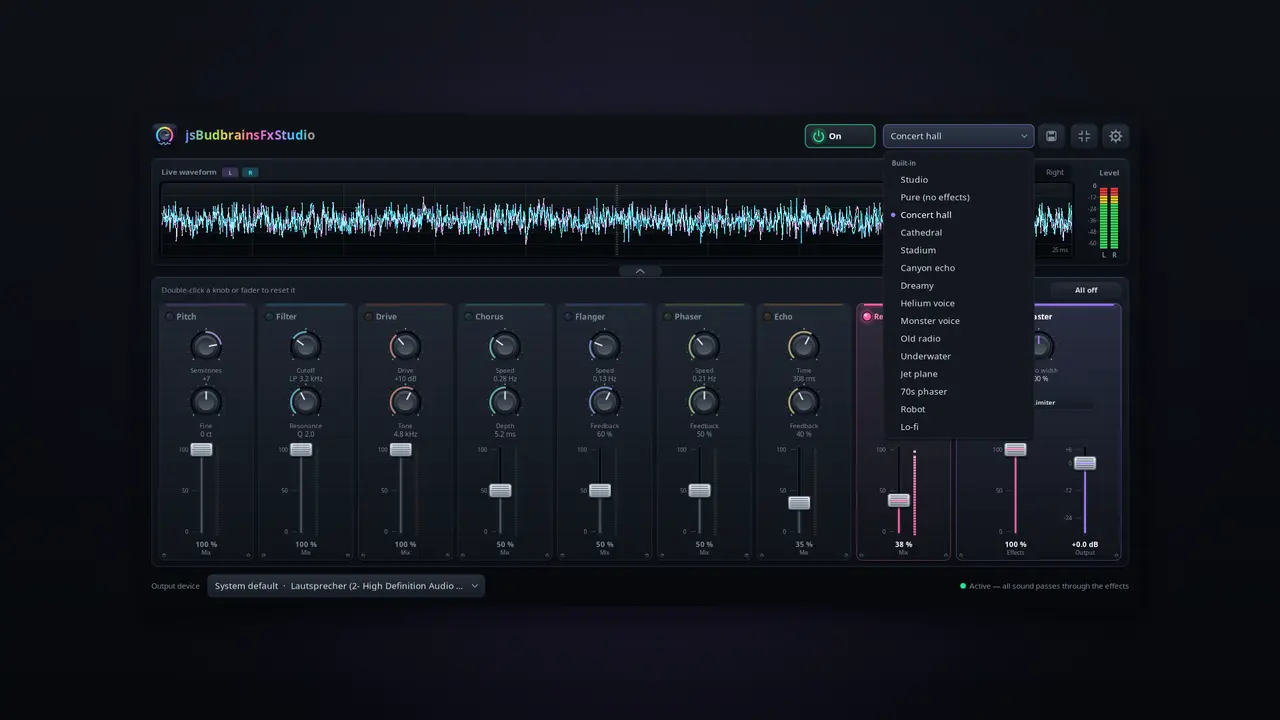
Task: Enable the Drive effect LED
Action: [x=368, y=317]
